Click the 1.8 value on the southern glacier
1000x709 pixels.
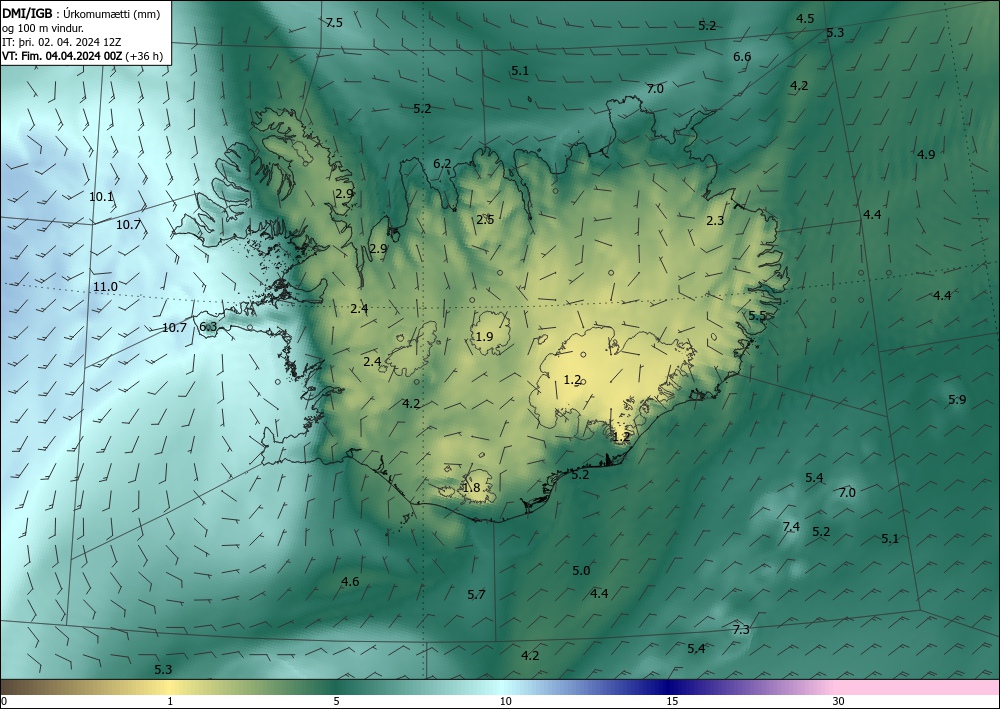point(471,488)
